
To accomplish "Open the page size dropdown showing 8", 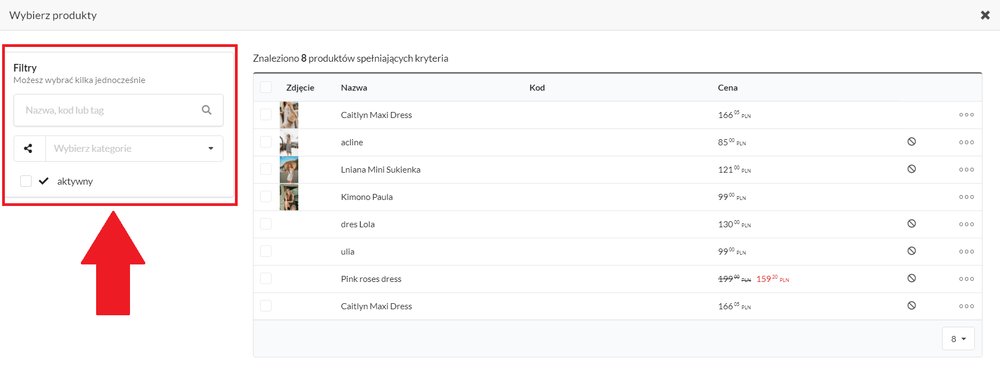I will 958,339.
